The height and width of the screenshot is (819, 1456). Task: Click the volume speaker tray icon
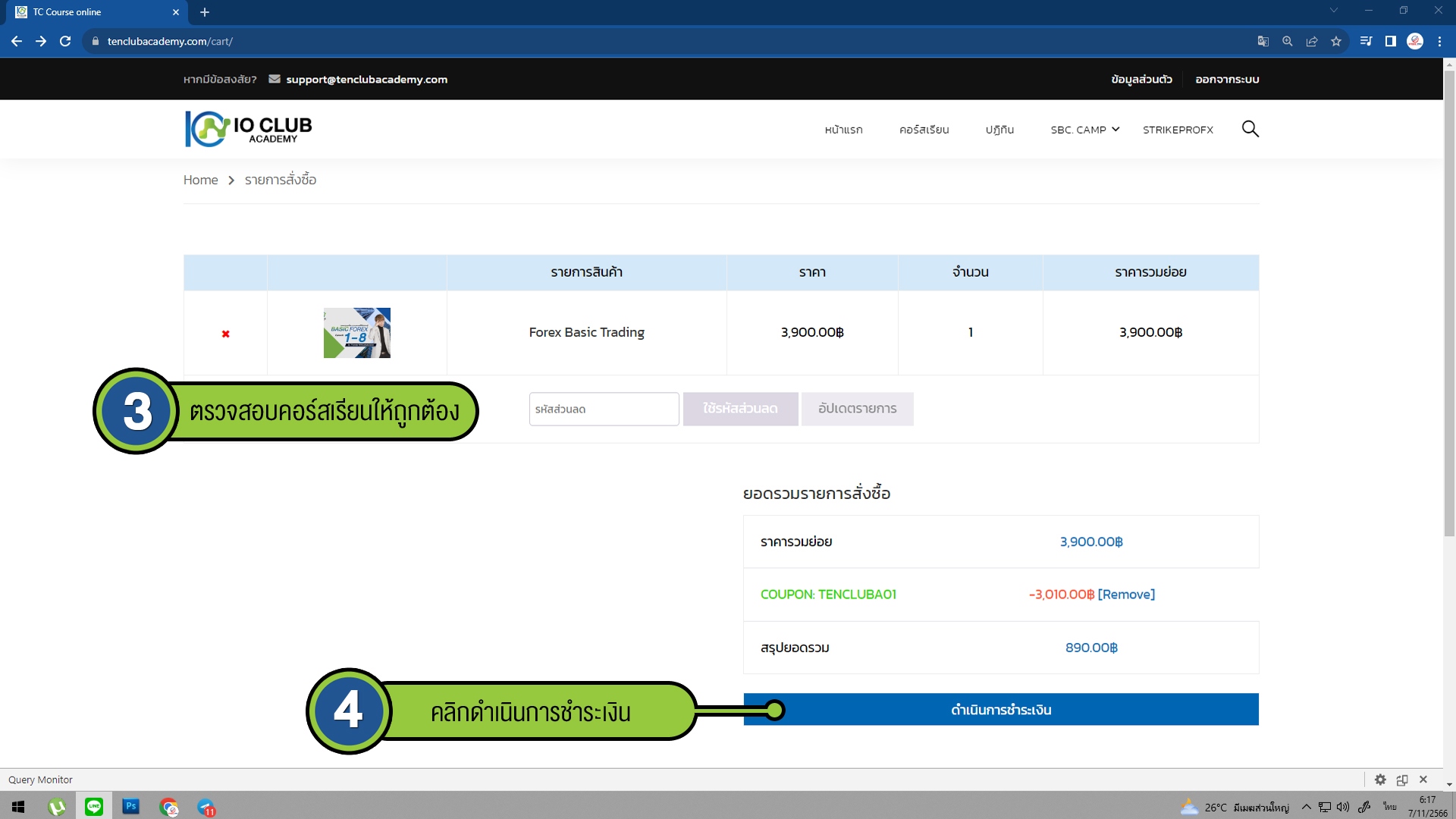click(x=1343, y=807)
